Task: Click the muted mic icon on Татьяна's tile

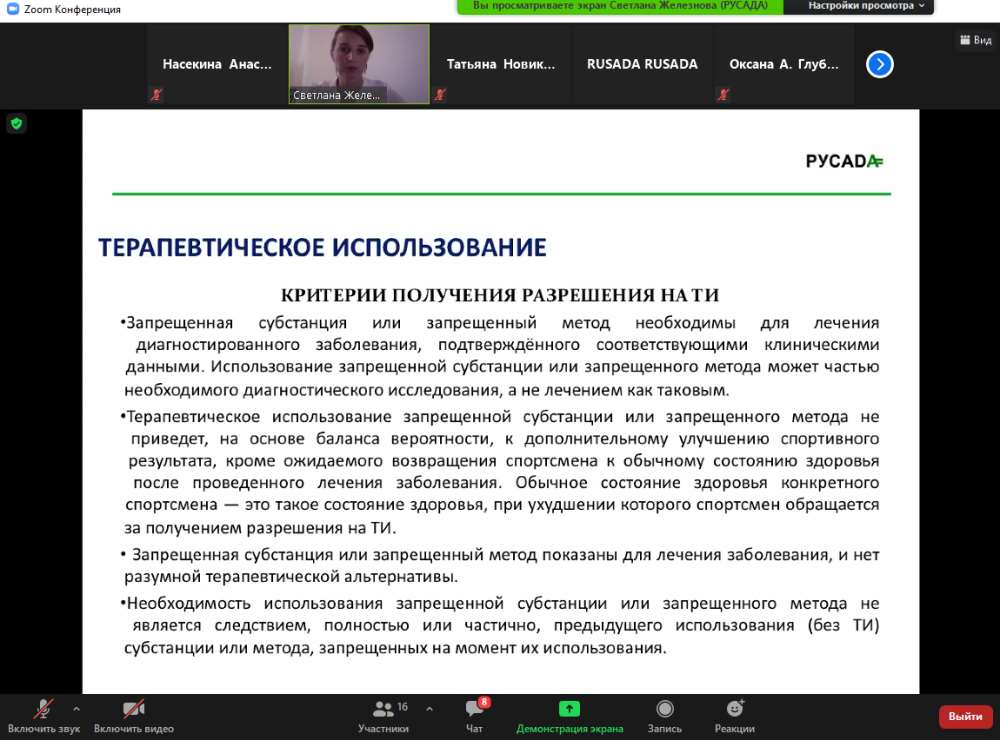Action: [440, 95]
